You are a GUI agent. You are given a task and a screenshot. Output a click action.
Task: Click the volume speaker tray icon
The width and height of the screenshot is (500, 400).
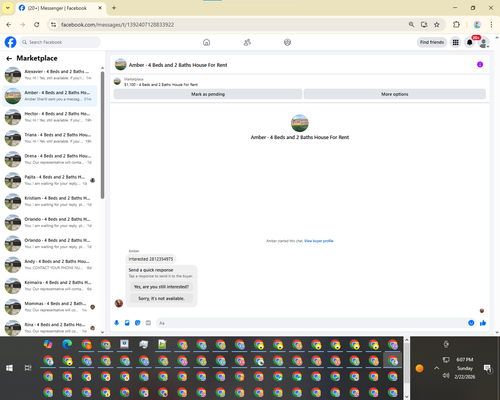[446, 376]
